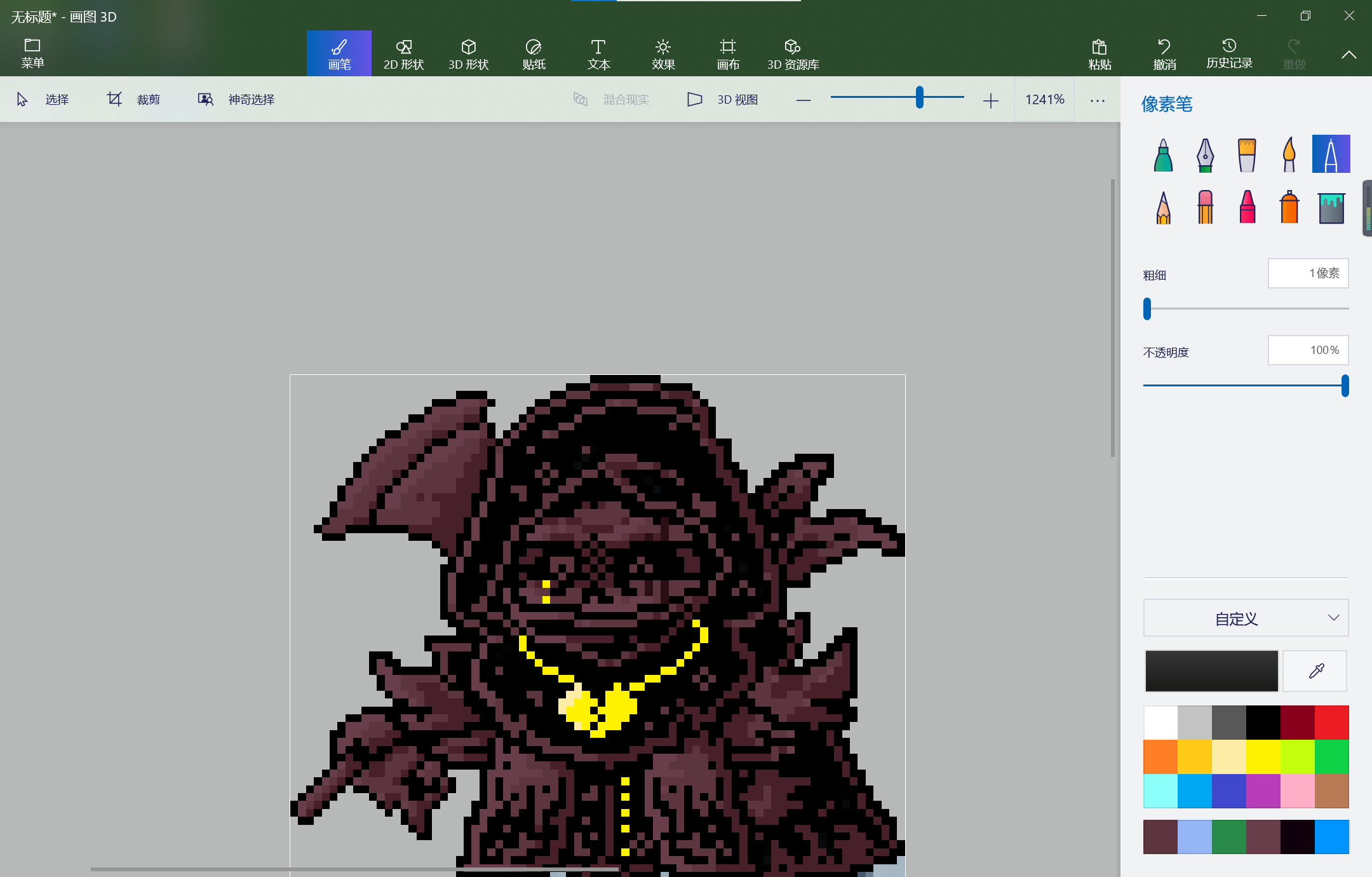Choose the brown color swatch

(x=1332, y=791)
